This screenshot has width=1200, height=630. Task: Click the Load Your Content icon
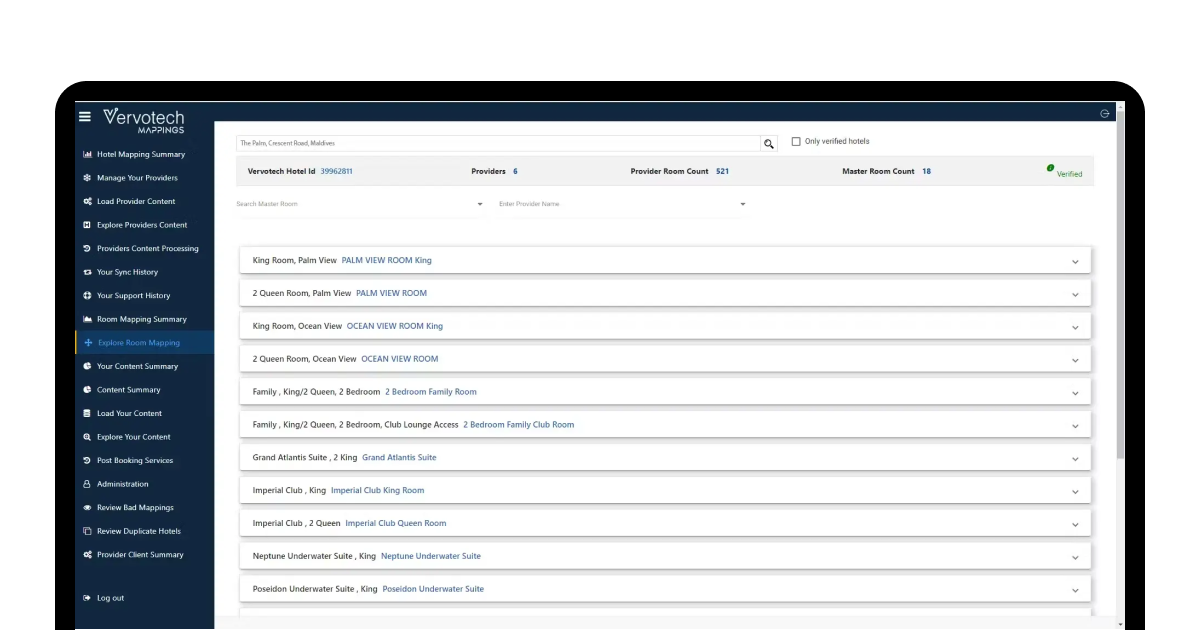point(87,413)
